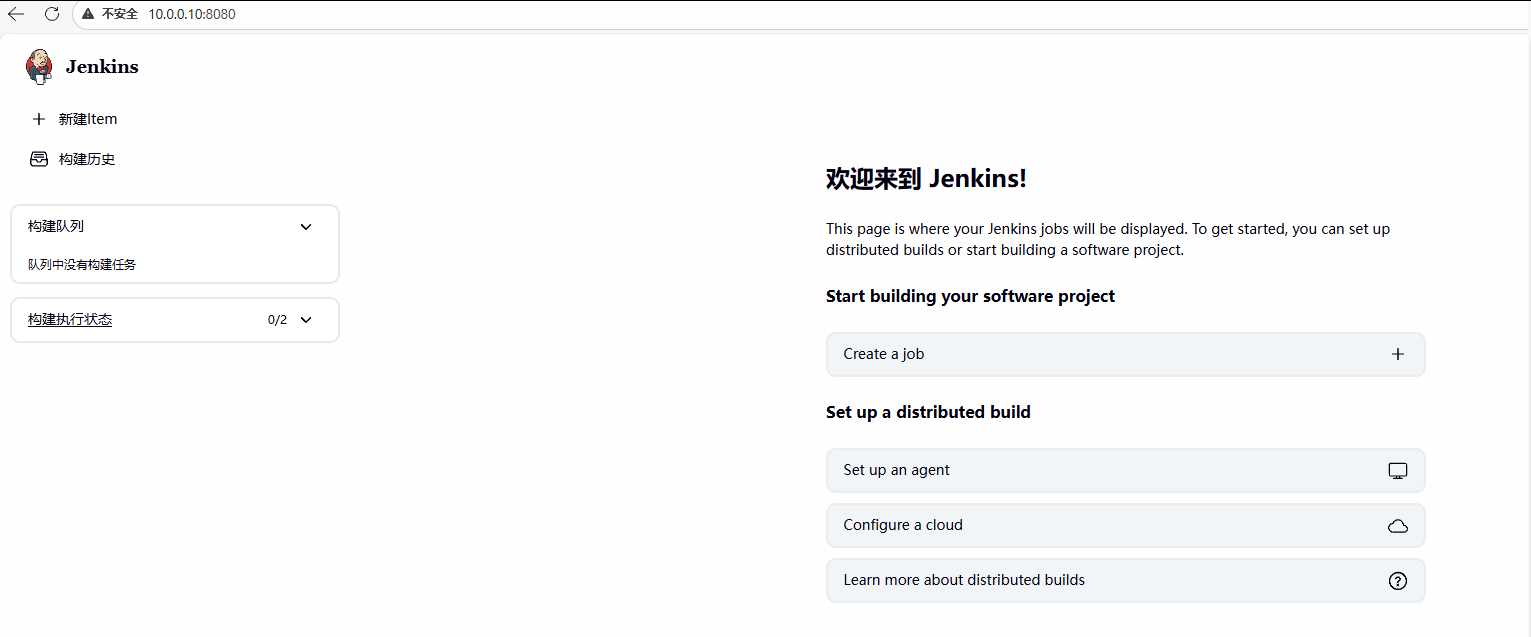Viewport: 1531px width, 637px height.
Task: Click the inbox icon beside 构建历史
Action: click(x=39, y=159)
